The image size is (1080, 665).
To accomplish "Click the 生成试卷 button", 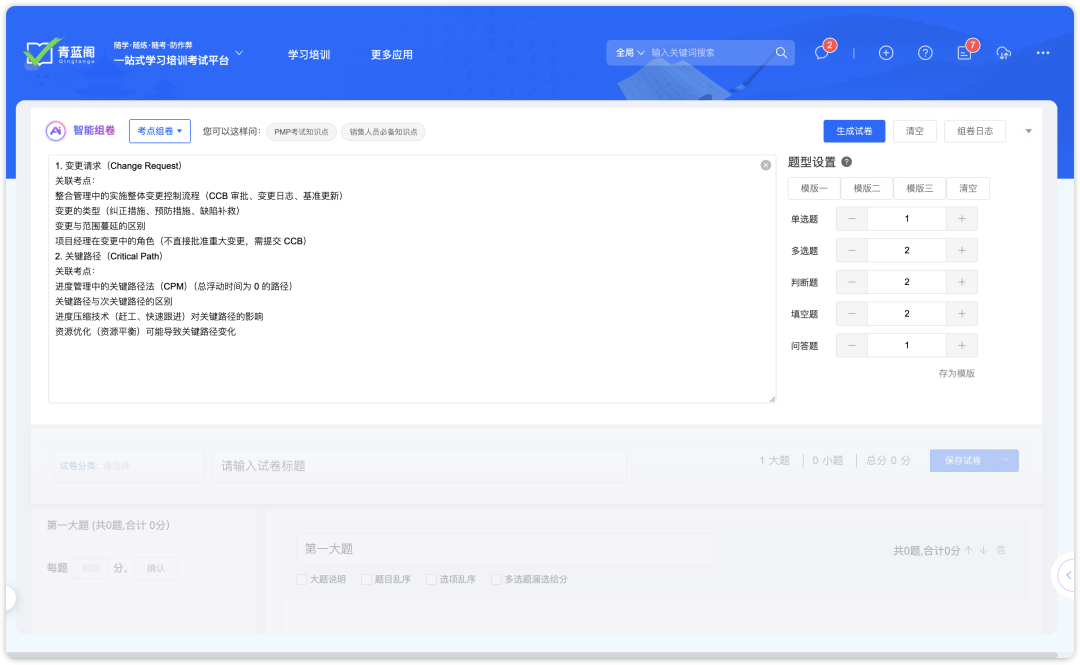I will click(x=854, y=130).
